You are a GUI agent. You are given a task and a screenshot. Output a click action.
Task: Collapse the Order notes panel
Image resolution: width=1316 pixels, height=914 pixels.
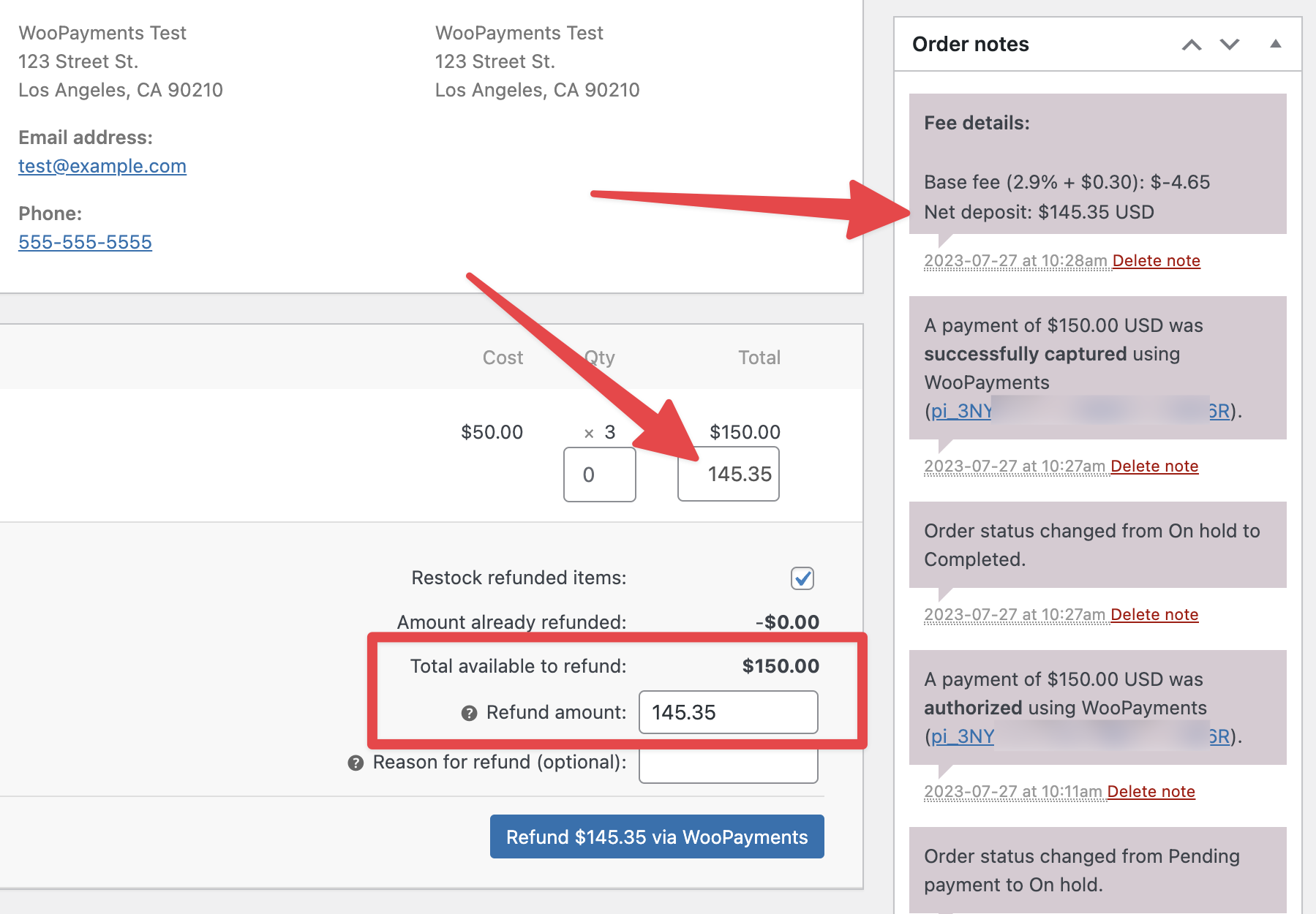coord(1276,44)
